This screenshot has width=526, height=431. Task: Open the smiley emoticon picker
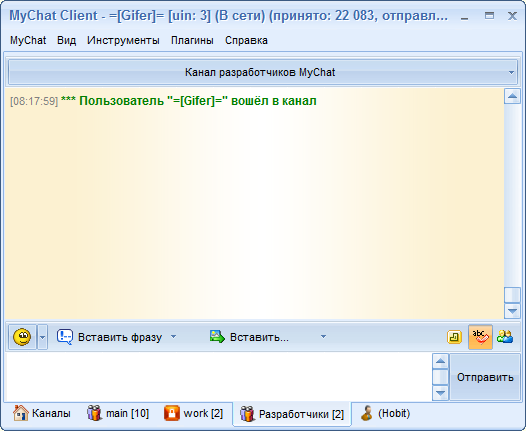(22, 337)
